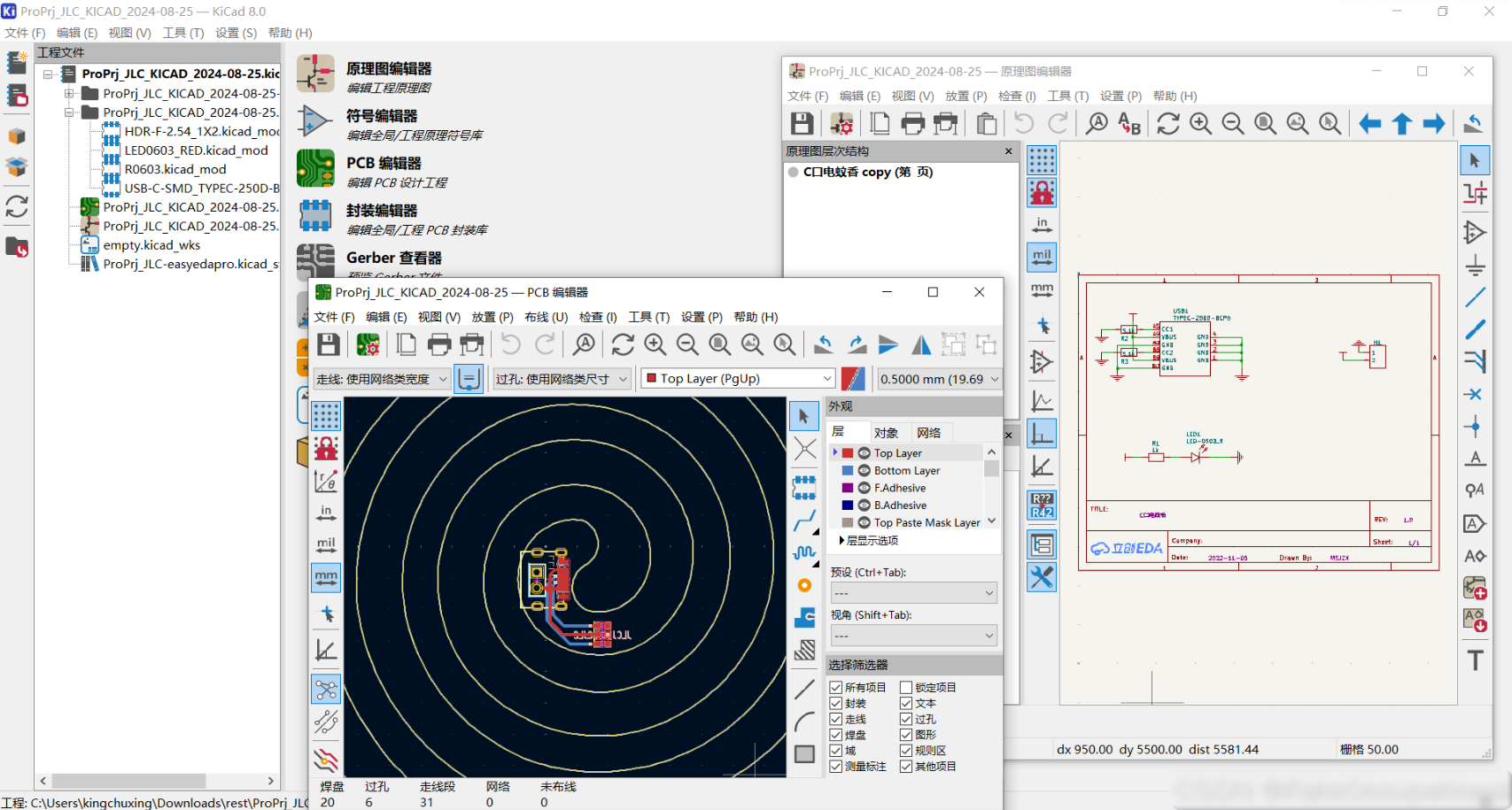
Task: Toggle grid display in PCB editor left toolbar
Action: [x=326, y=415]
